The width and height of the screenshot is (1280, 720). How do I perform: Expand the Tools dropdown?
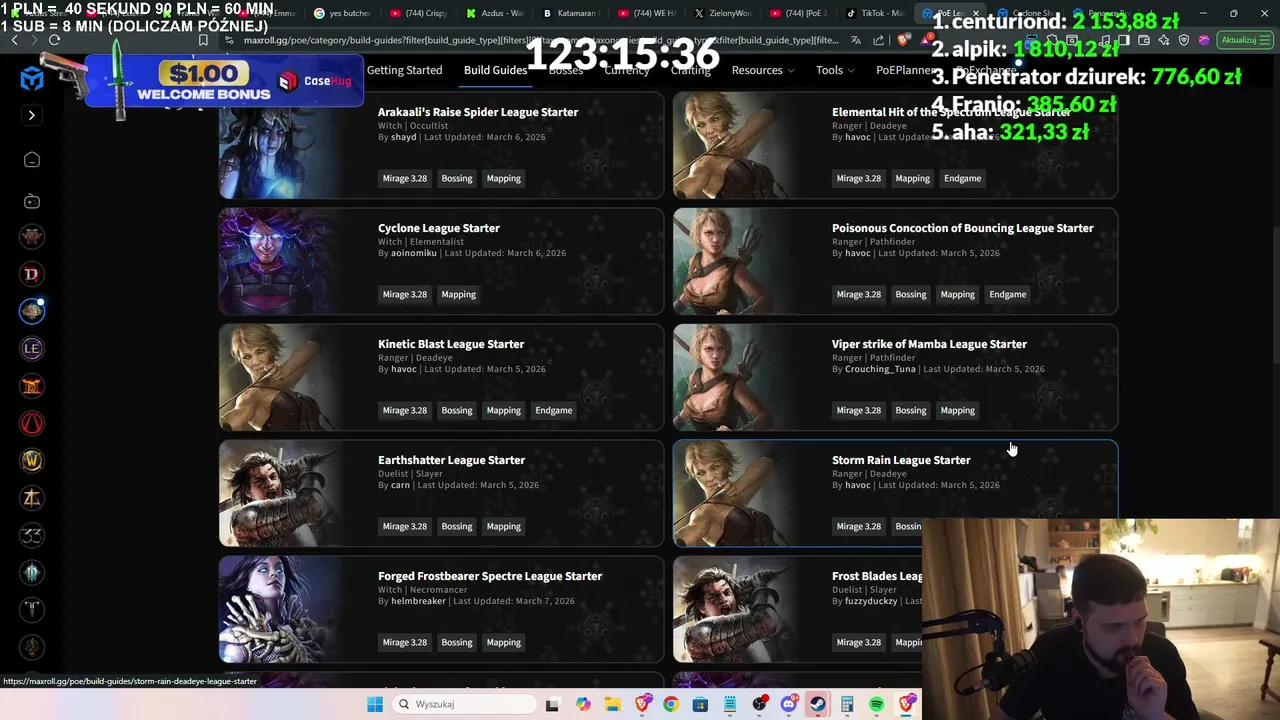tap(835, 70)
